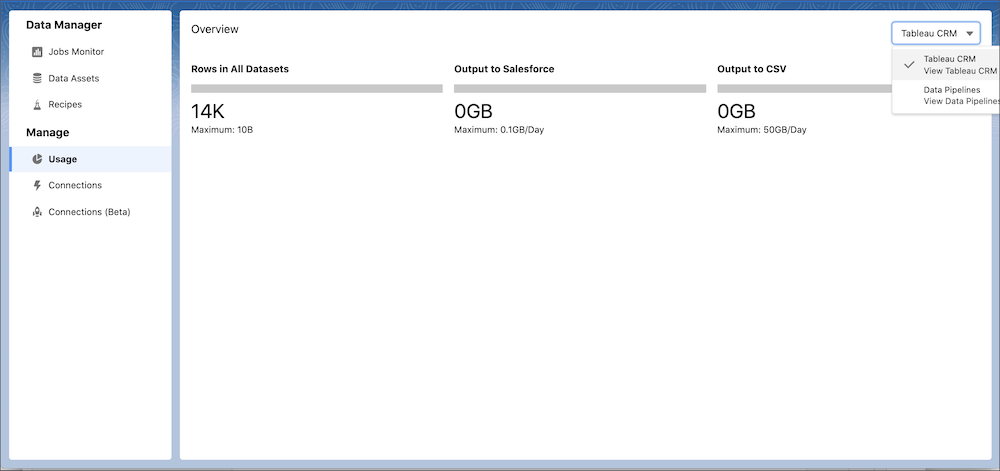Open the Recipes section
Image resolution: width=1000 pixels, height=471 pixels.
[x=65, y=104]
